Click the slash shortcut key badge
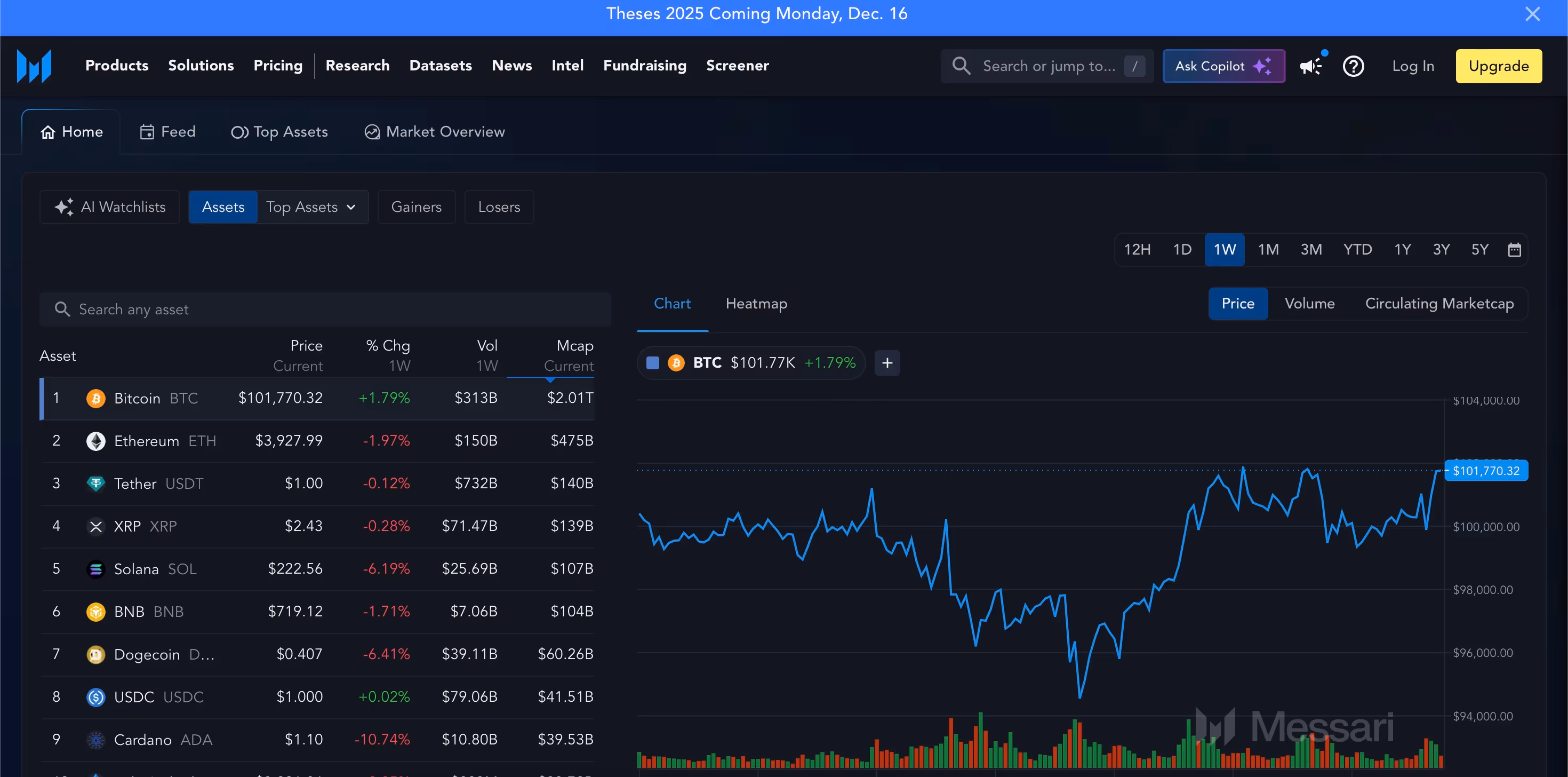The height and width of the screenshot is (777, 1568). click(x=1134, y=66)
